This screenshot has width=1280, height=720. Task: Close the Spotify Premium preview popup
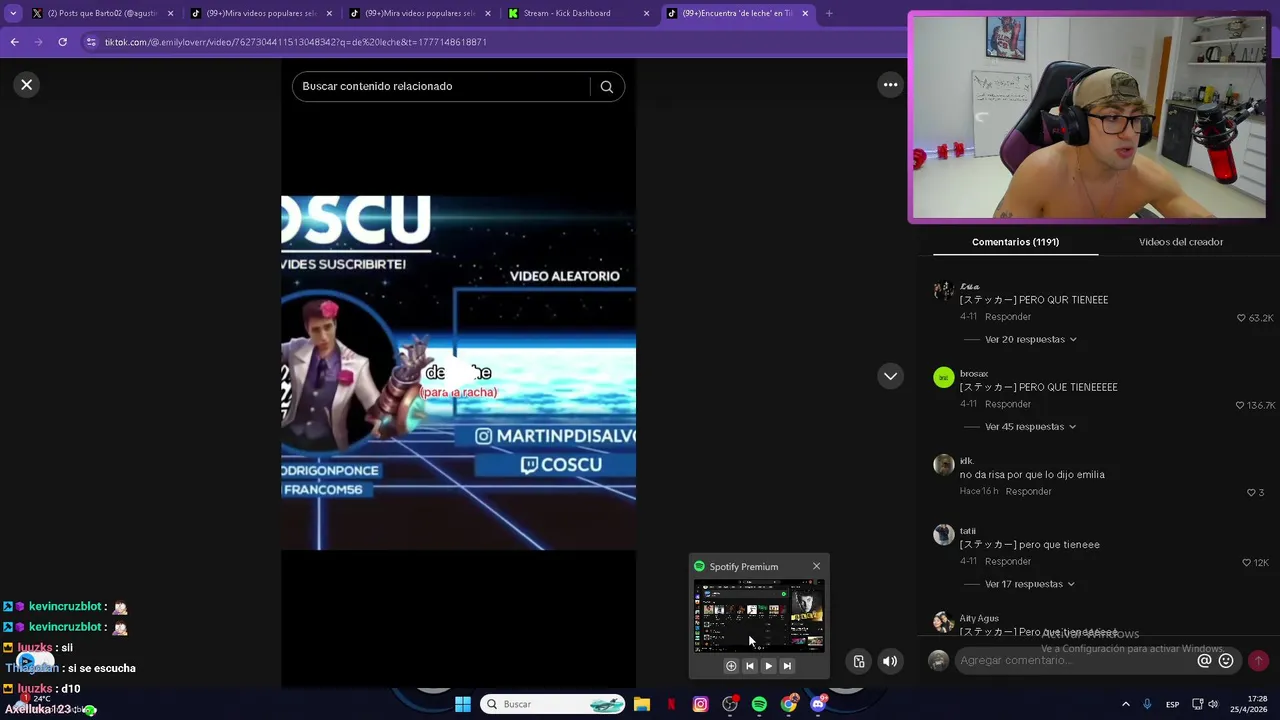click(816, 566)
